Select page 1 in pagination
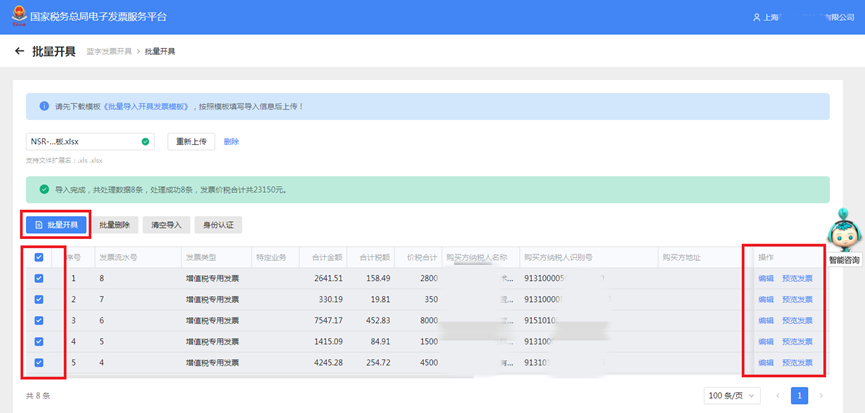This screenshot has width=865, height=413. point(799,395)
